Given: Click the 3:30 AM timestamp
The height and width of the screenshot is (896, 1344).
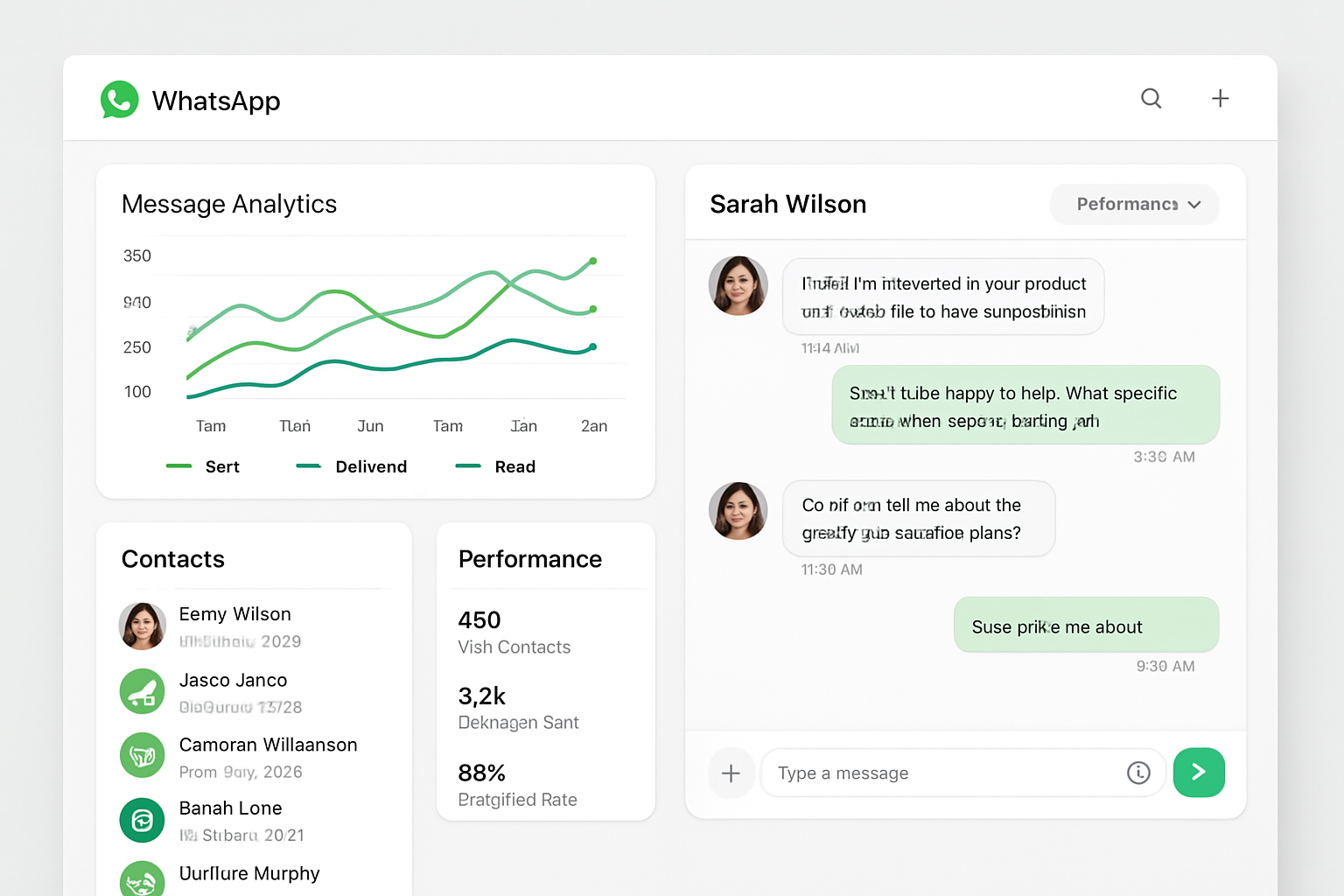Looking at the screenshot, I should coord(1164,457).
